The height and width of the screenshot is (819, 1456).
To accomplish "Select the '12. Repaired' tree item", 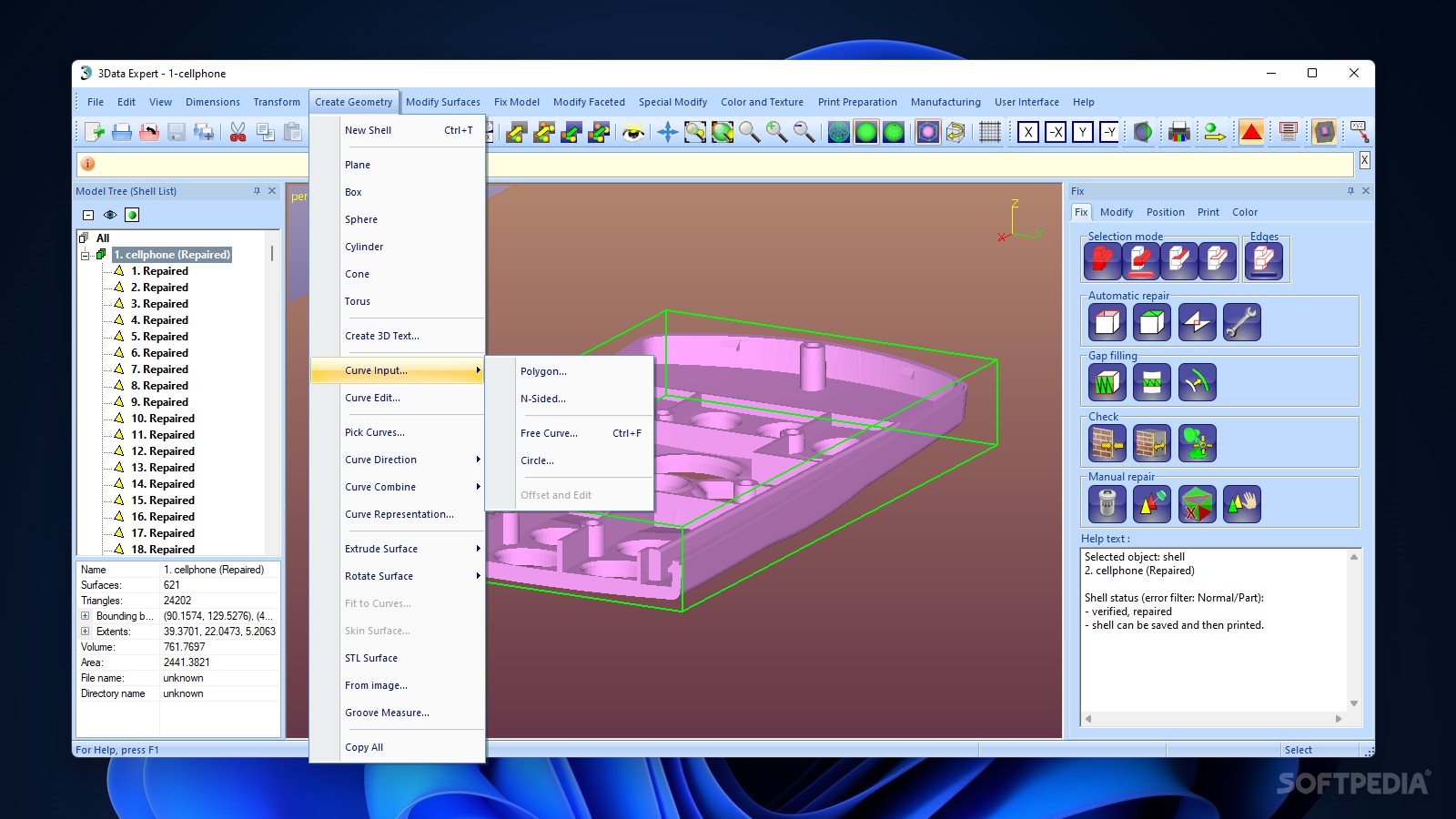I will pyautogui.click(x=163, y=451).
